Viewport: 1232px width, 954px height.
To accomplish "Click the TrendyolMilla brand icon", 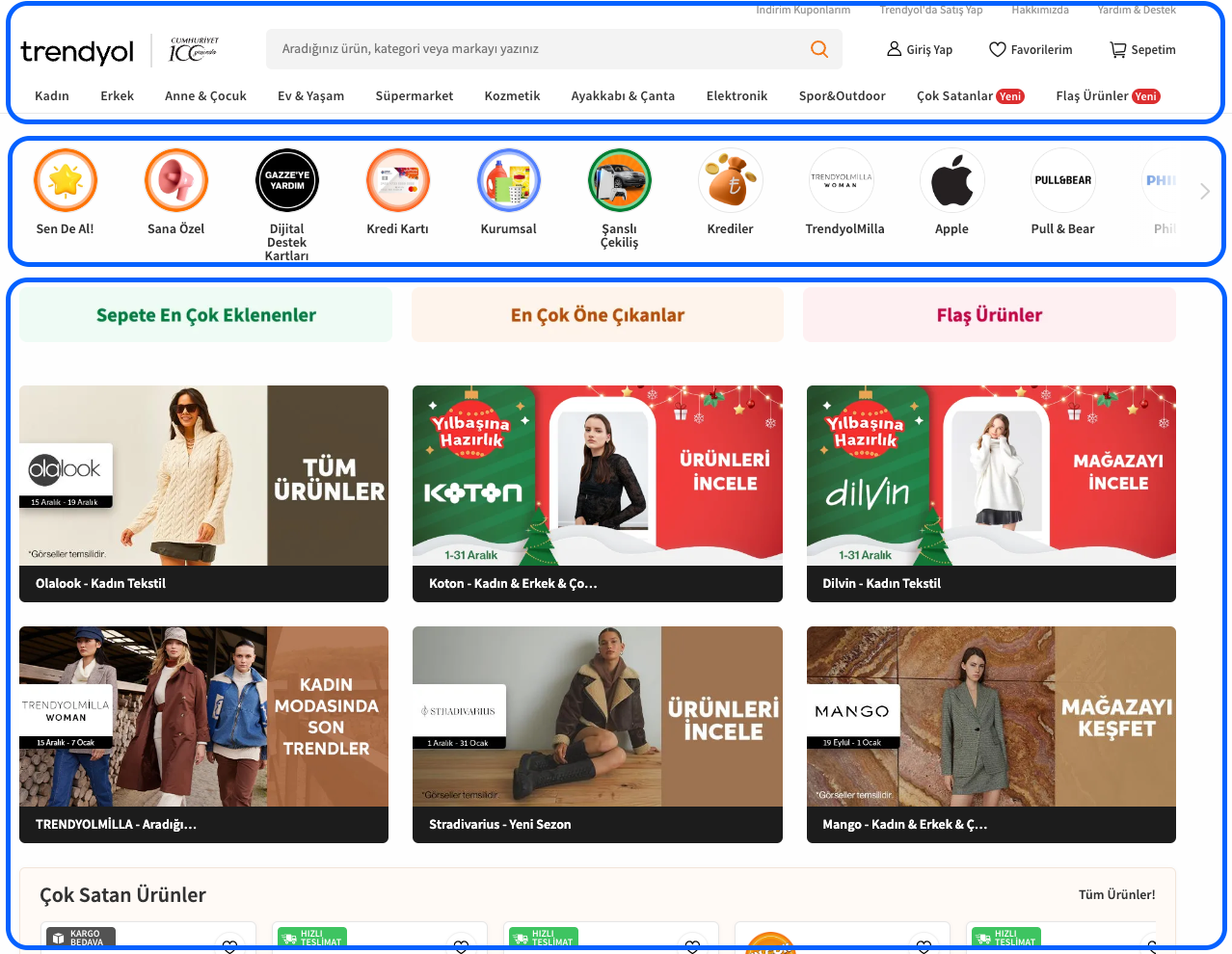I will (842, 180).
